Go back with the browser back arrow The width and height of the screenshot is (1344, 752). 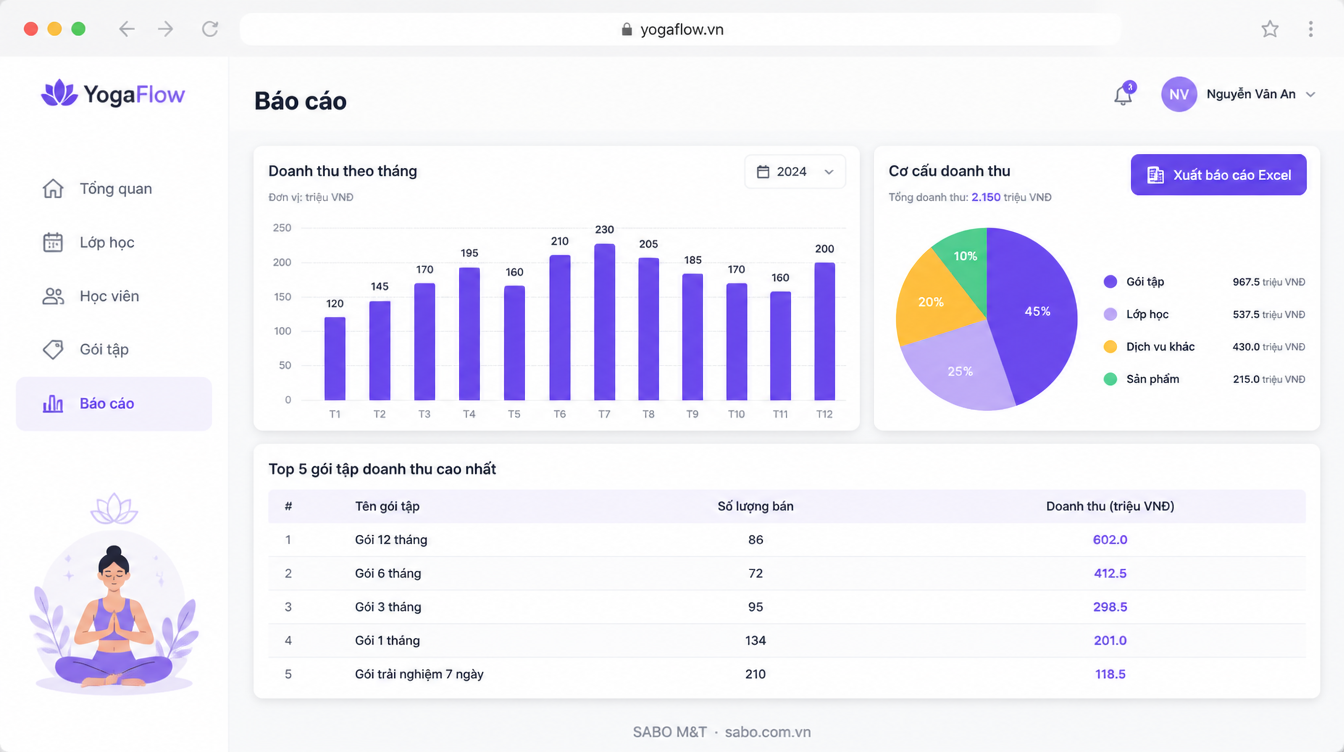(x=126, y=29)
